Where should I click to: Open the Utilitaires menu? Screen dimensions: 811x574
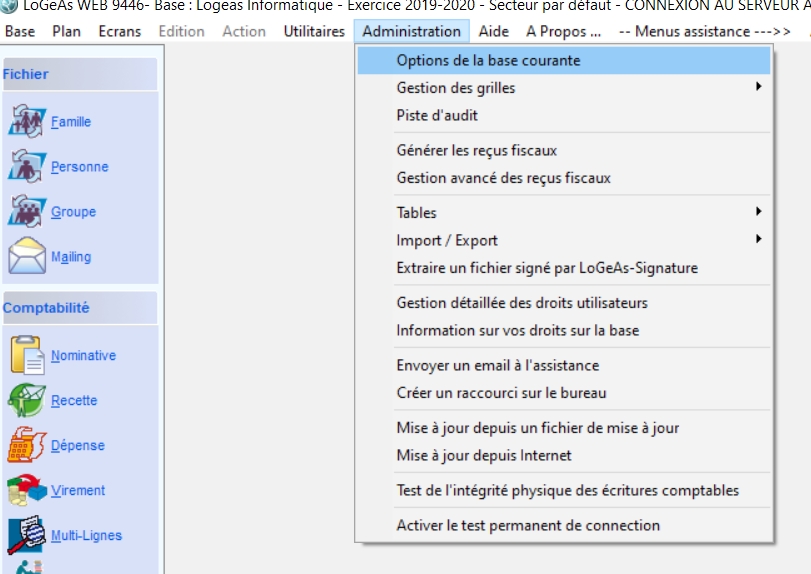pos(314,31)
